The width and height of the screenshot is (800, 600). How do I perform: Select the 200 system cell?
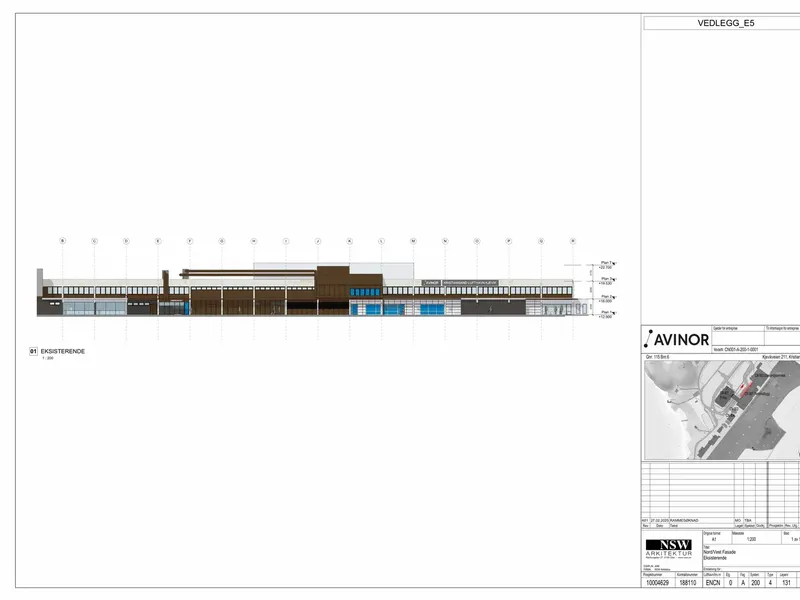click(756, 583)
